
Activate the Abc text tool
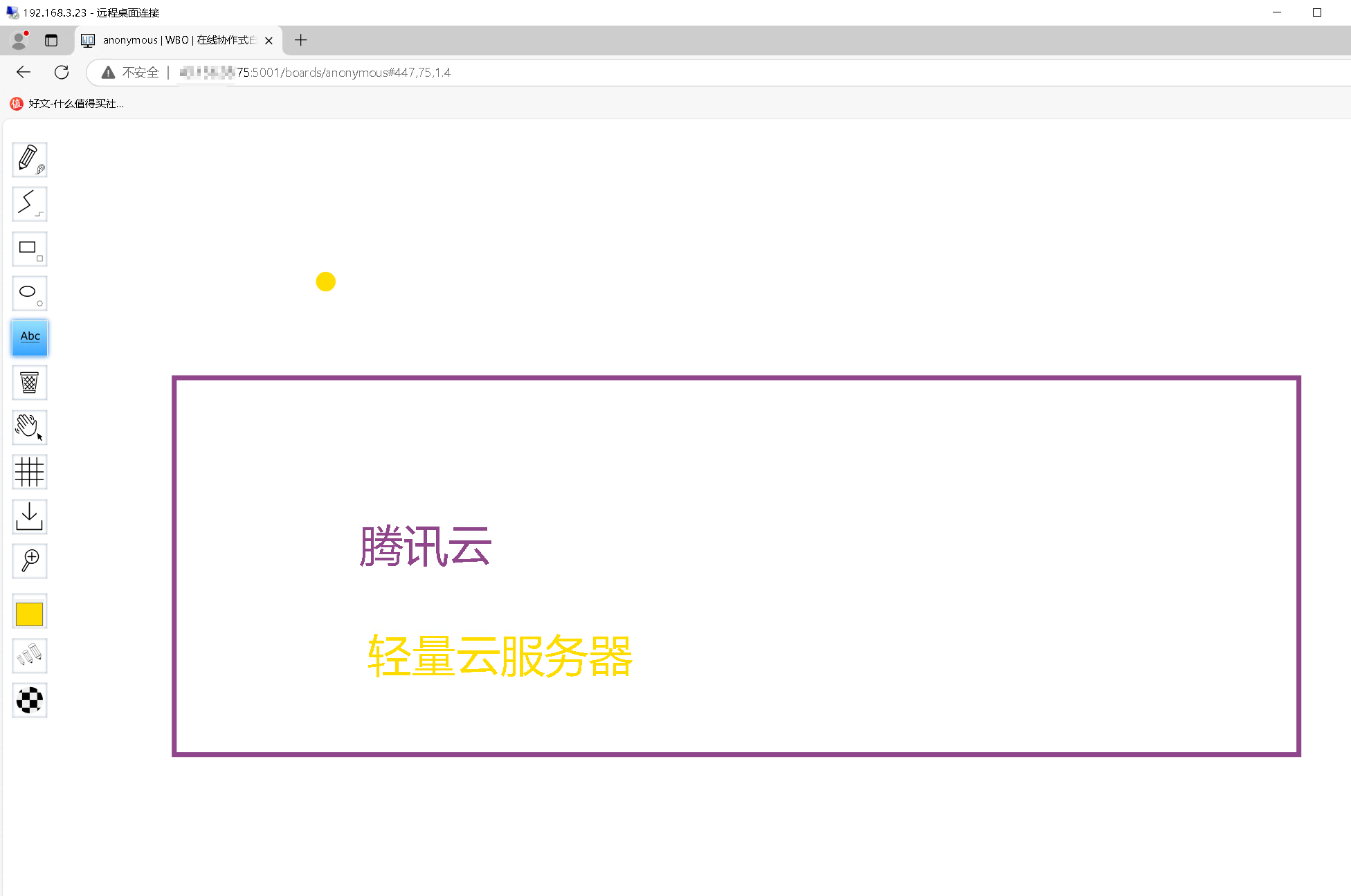pos(29,338)
